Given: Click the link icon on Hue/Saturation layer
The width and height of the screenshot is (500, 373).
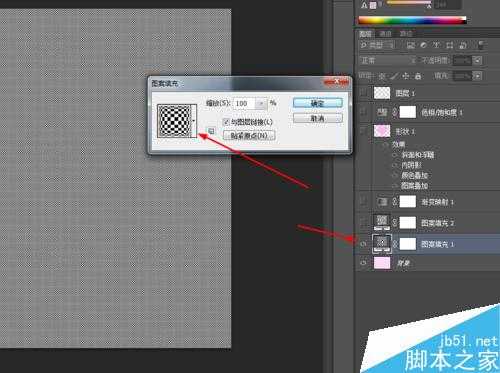Looking at the screenshot, I should [395, 112].
